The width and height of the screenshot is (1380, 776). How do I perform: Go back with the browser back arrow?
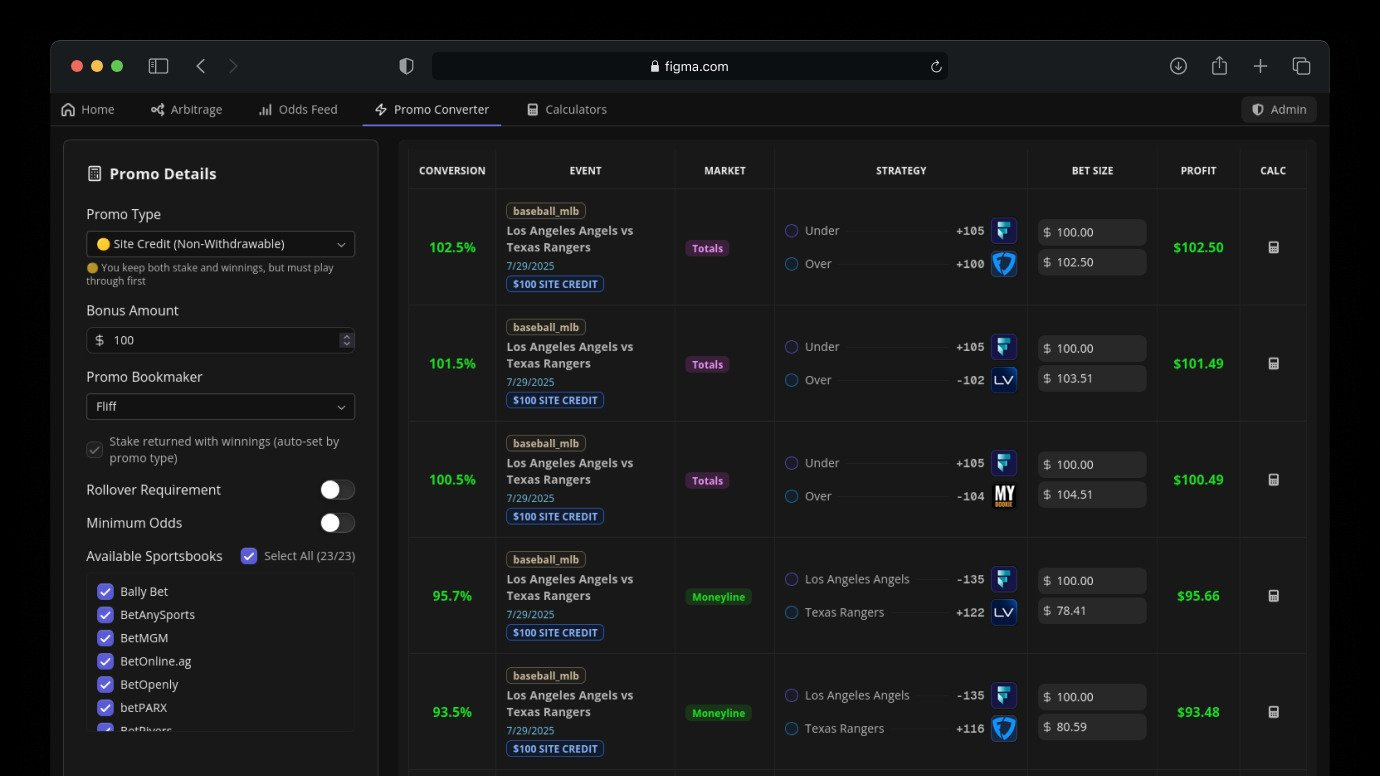click(x=201, y=66)
